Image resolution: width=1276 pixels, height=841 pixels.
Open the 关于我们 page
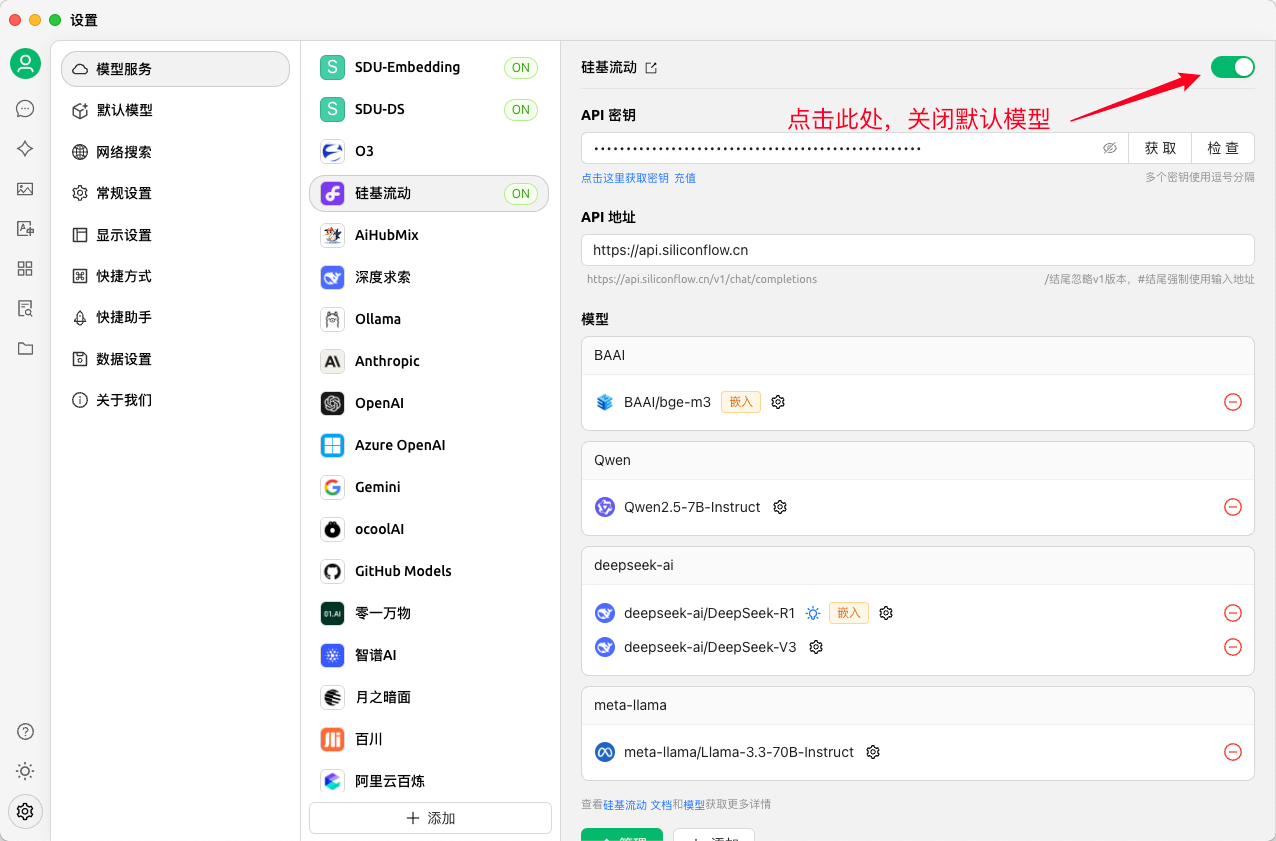(x=175, y=400)
